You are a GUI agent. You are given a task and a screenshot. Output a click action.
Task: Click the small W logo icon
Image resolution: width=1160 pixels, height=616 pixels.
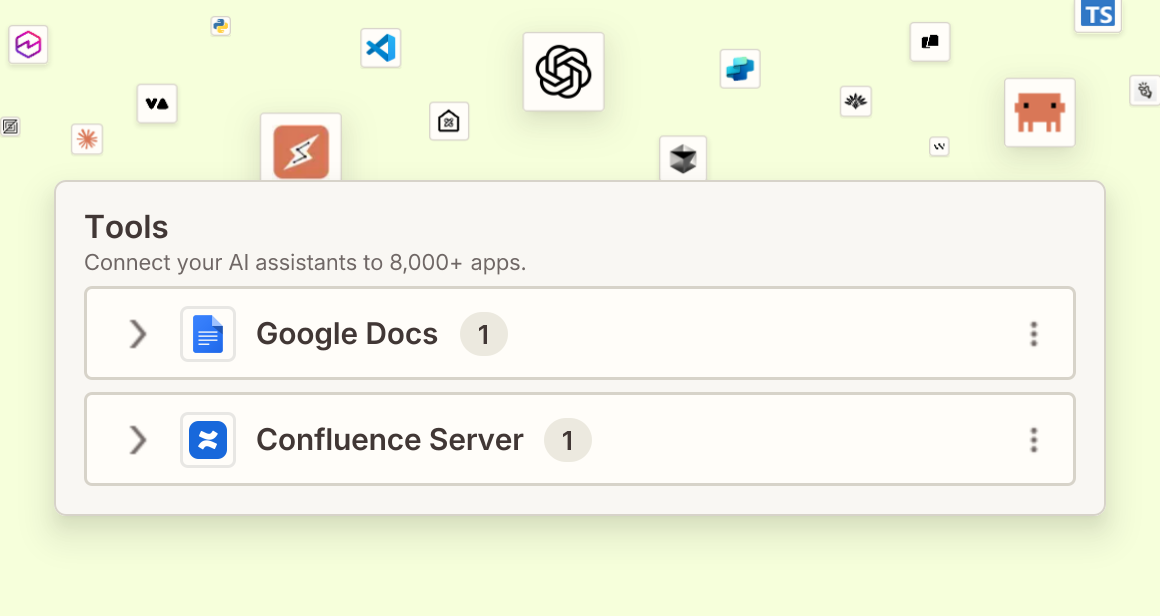coord(939,146)
